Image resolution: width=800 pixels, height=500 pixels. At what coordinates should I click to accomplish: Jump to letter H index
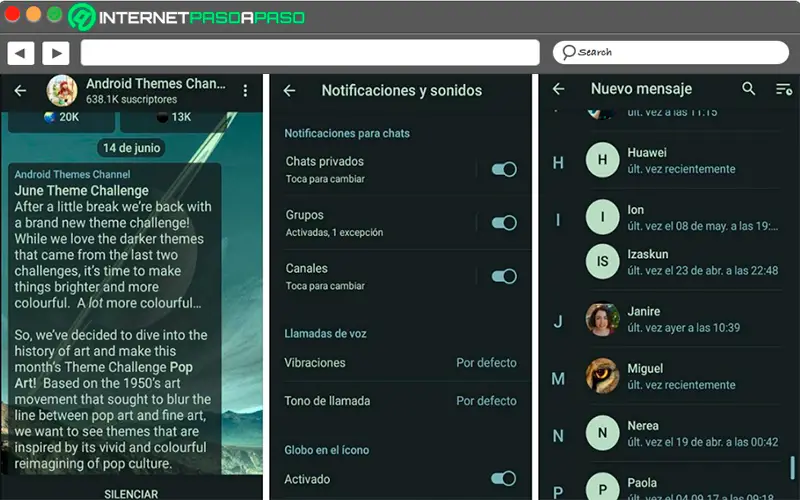coord(558,163)
